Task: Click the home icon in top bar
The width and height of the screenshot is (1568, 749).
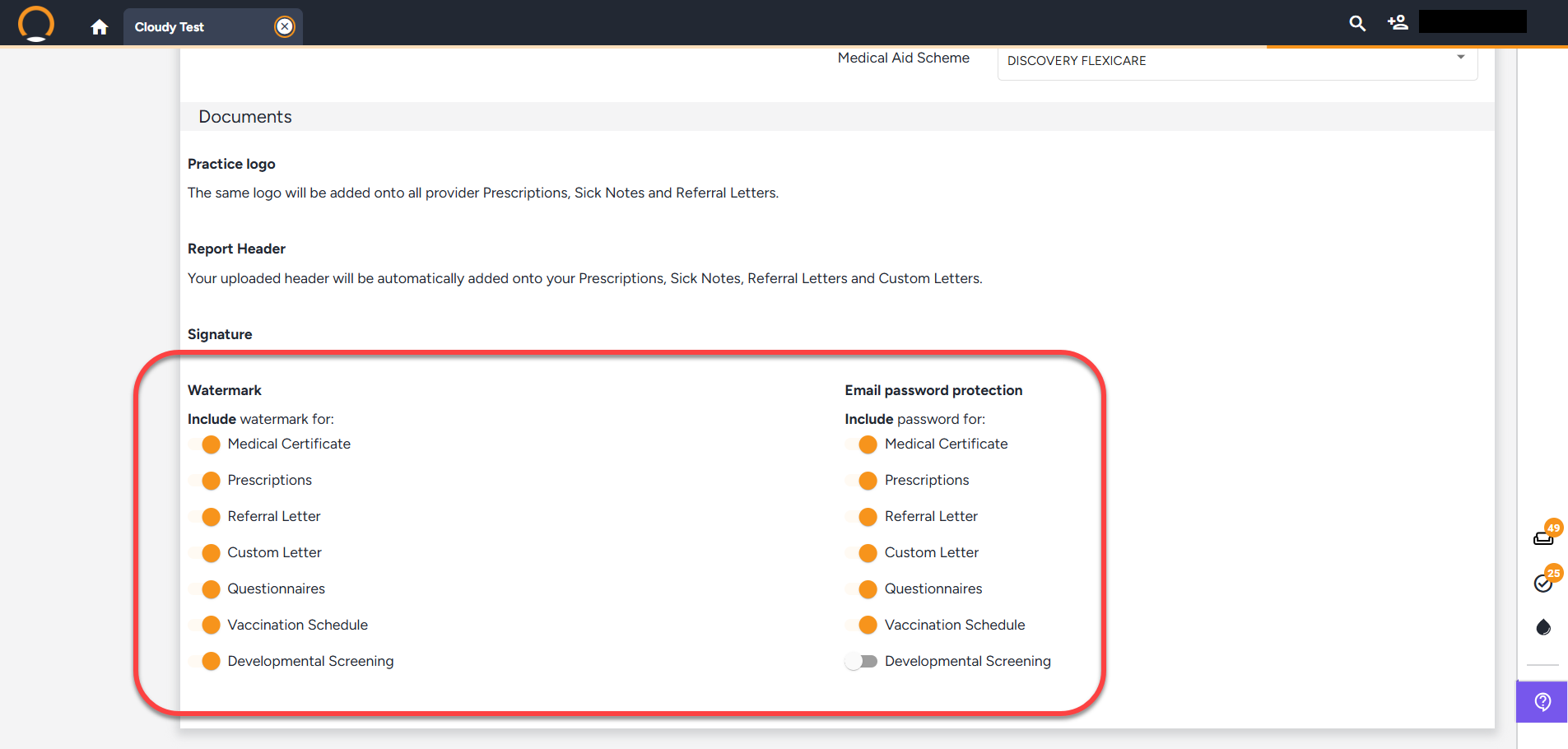Action: [x=100, y=27]
